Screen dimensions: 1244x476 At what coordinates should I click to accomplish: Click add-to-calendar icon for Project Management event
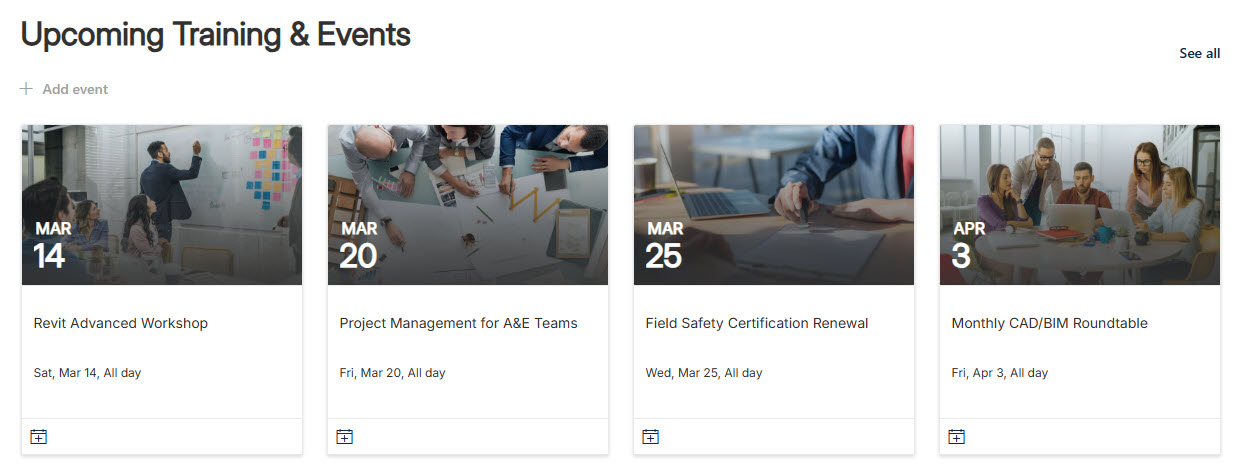click(x=345, y=436)
